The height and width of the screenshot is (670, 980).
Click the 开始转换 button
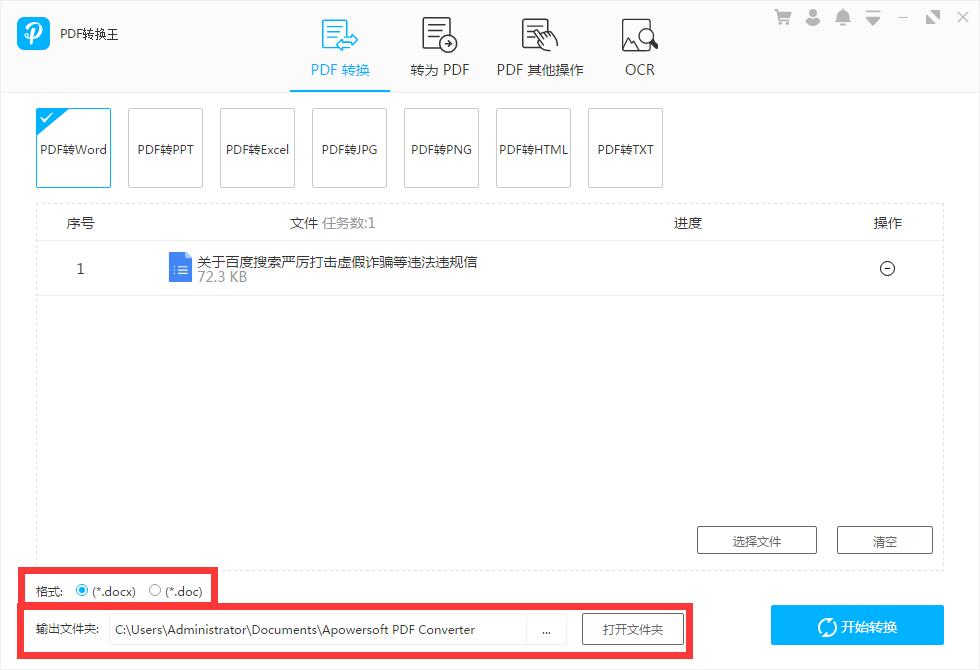(856, 625)
